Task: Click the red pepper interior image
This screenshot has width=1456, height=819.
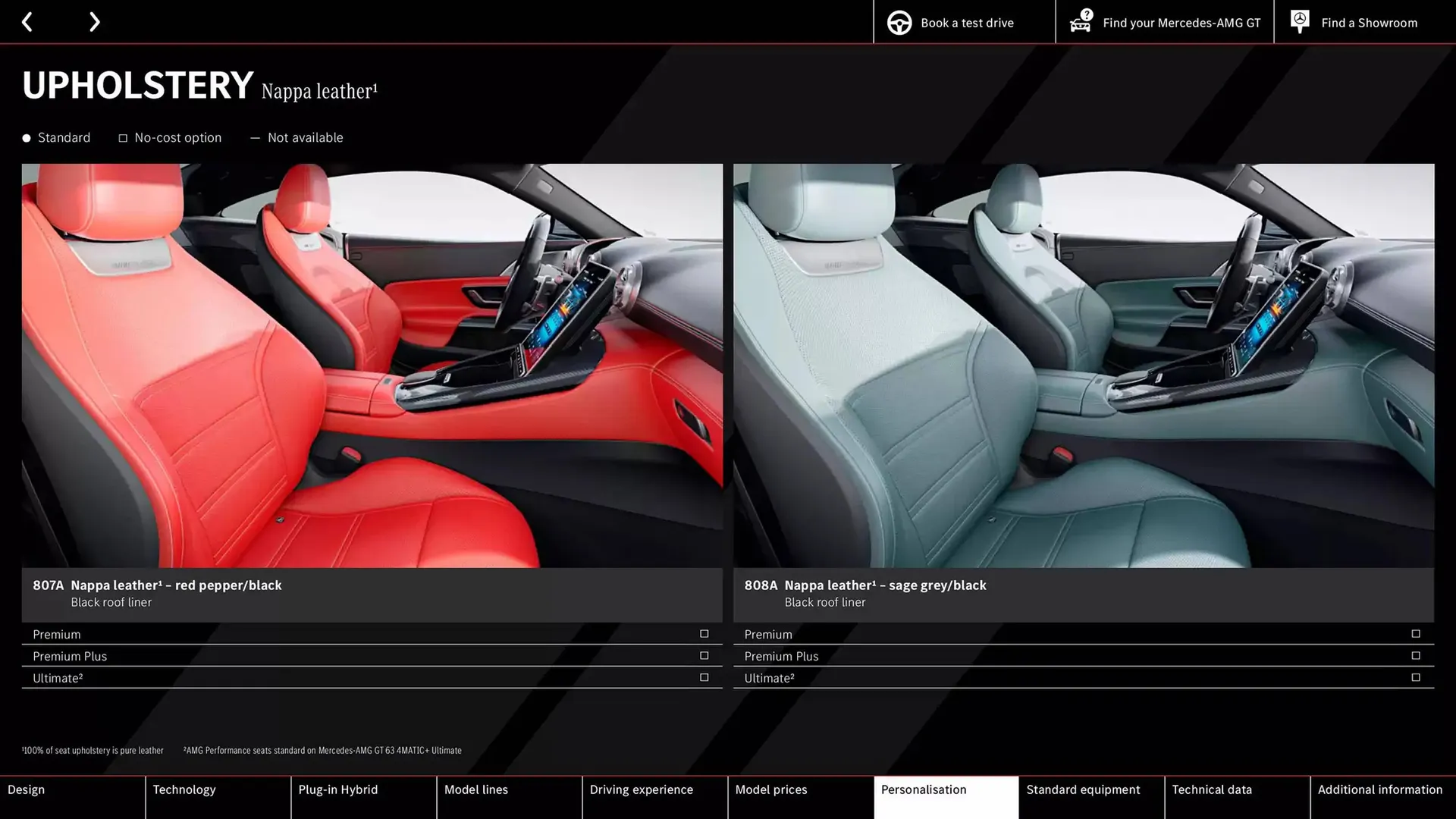Action: 372,366
